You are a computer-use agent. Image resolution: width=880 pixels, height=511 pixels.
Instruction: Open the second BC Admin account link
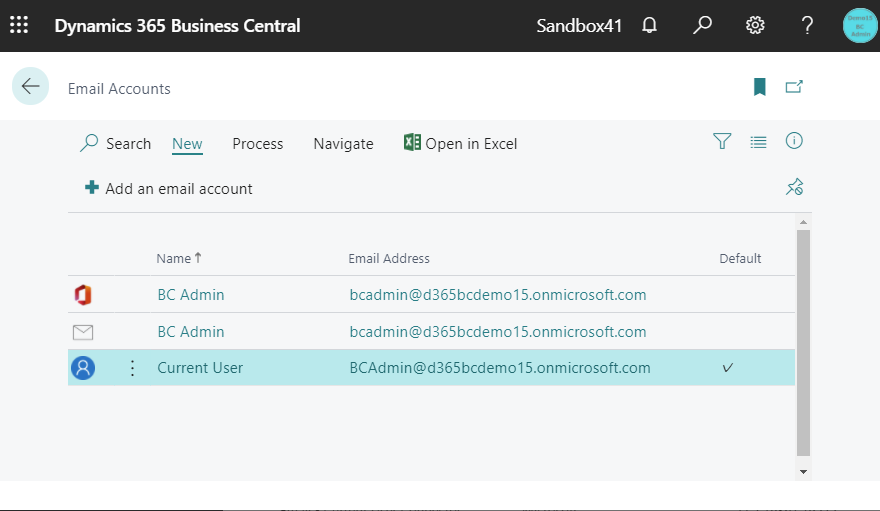(191, 332)
